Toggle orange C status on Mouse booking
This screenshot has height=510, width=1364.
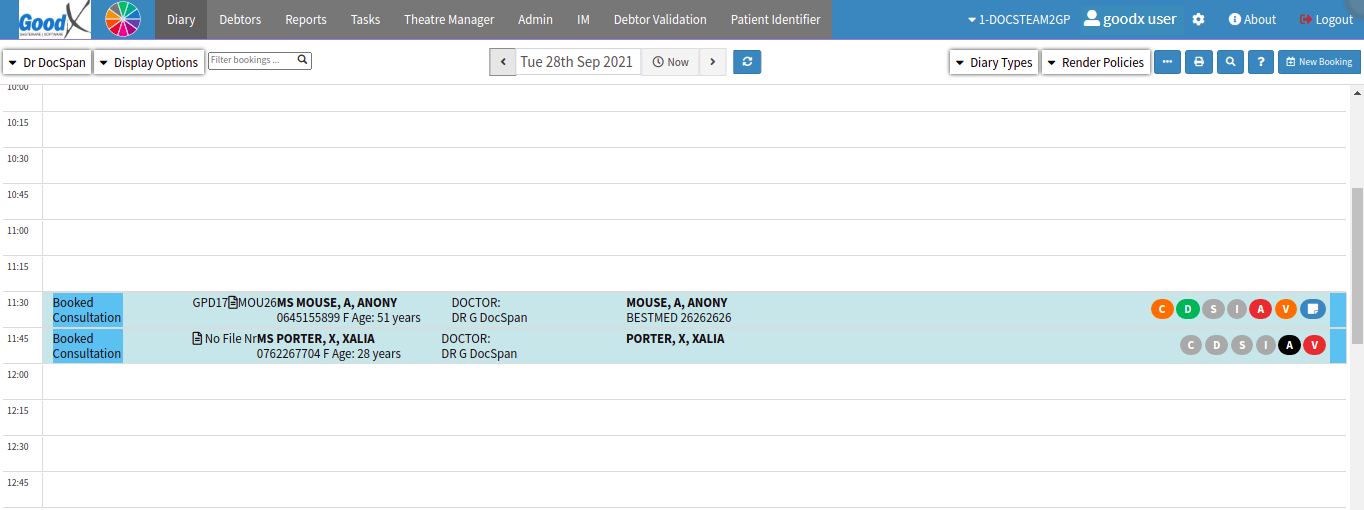(1162, 309)
